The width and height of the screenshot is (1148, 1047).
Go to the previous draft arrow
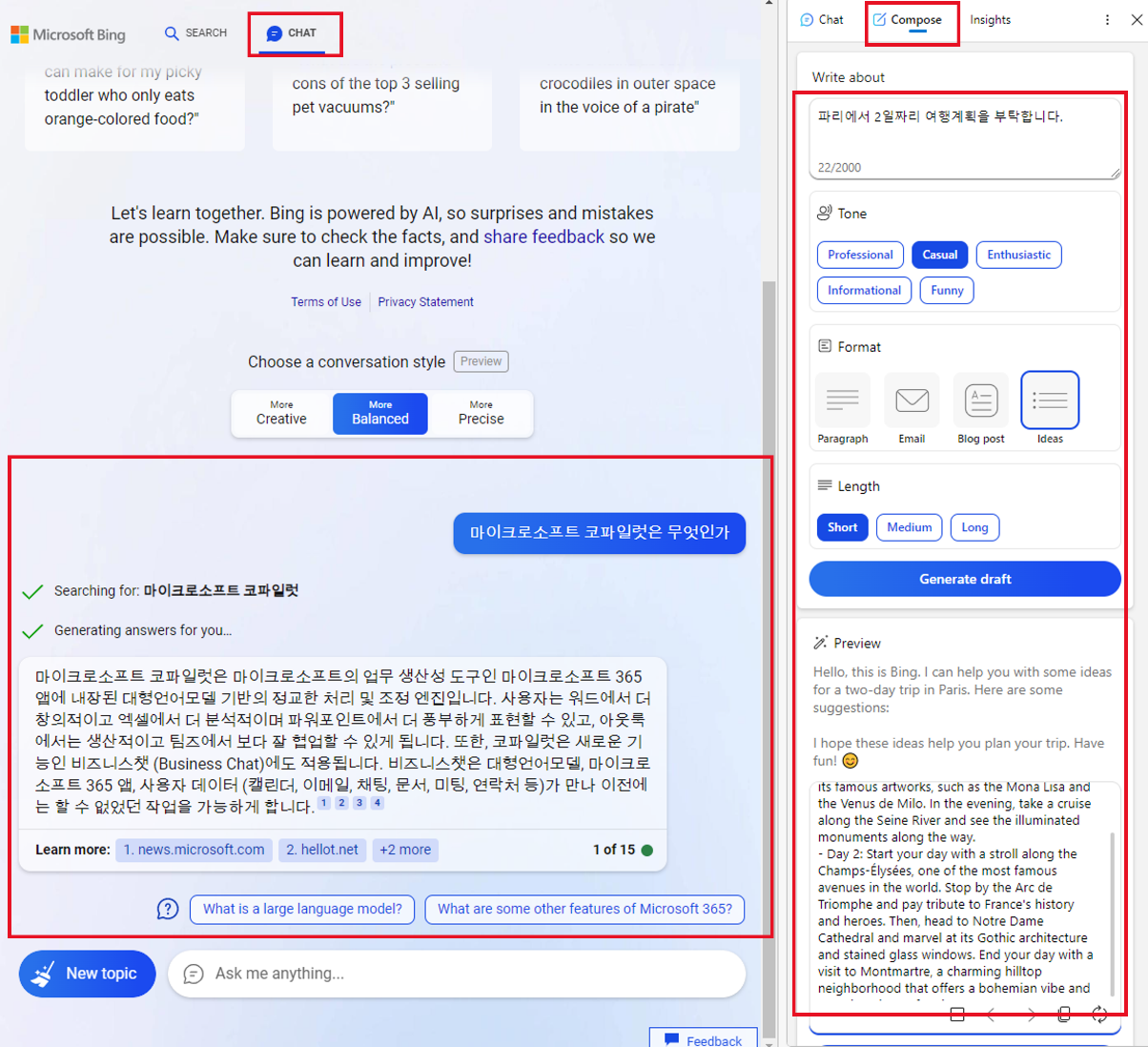pyautogui.click(x=992, y=1015)
